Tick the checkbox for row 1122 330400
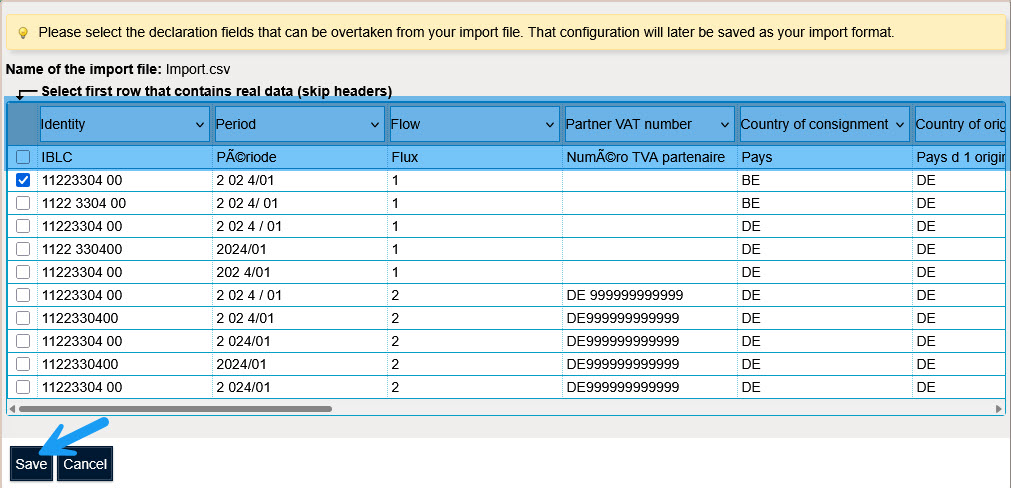Screen dimensions: 1011x488 (x=23, y=249)
